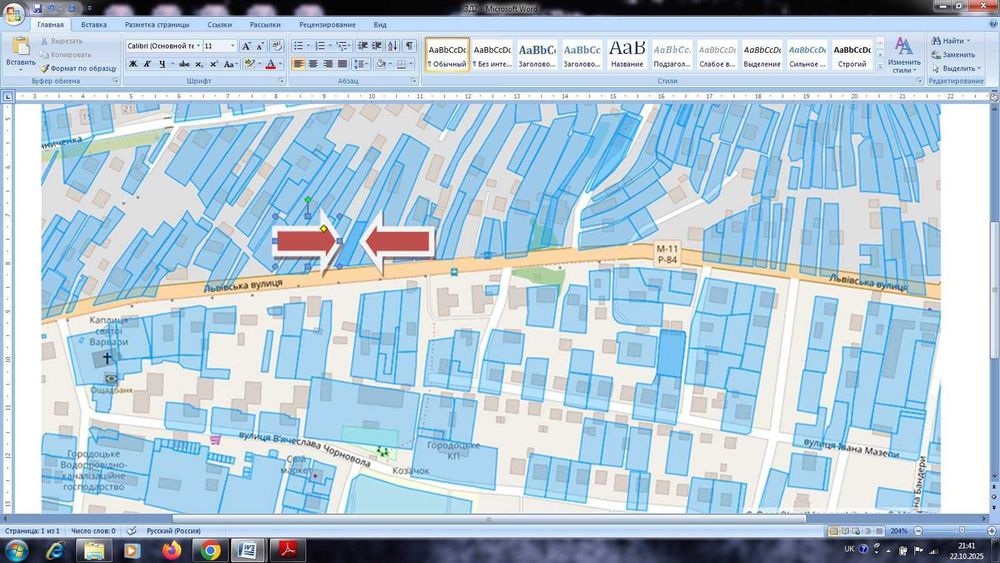The height and width of the screenshot is (563, 1000).
Task: Toggle italic К formatting
Action: (147, 64)
